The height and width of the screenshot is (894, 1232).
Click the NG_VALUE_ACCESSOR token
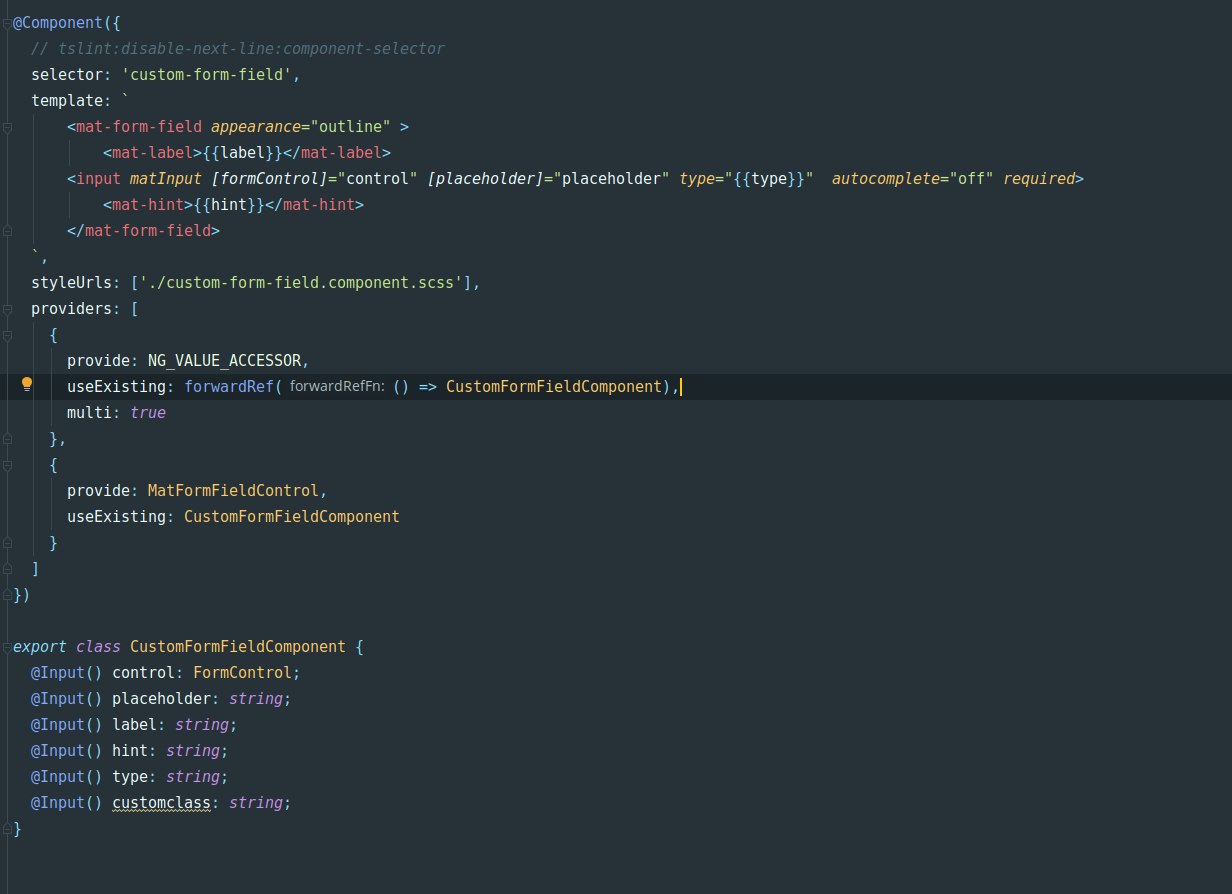tap(230, 361)
